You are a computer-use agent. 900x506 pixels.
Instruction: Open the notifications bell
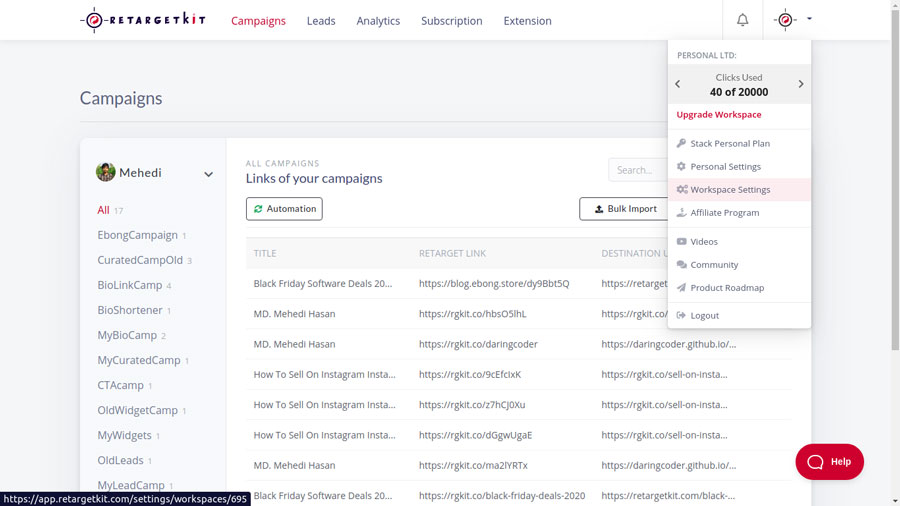click(x=742, y=20)
